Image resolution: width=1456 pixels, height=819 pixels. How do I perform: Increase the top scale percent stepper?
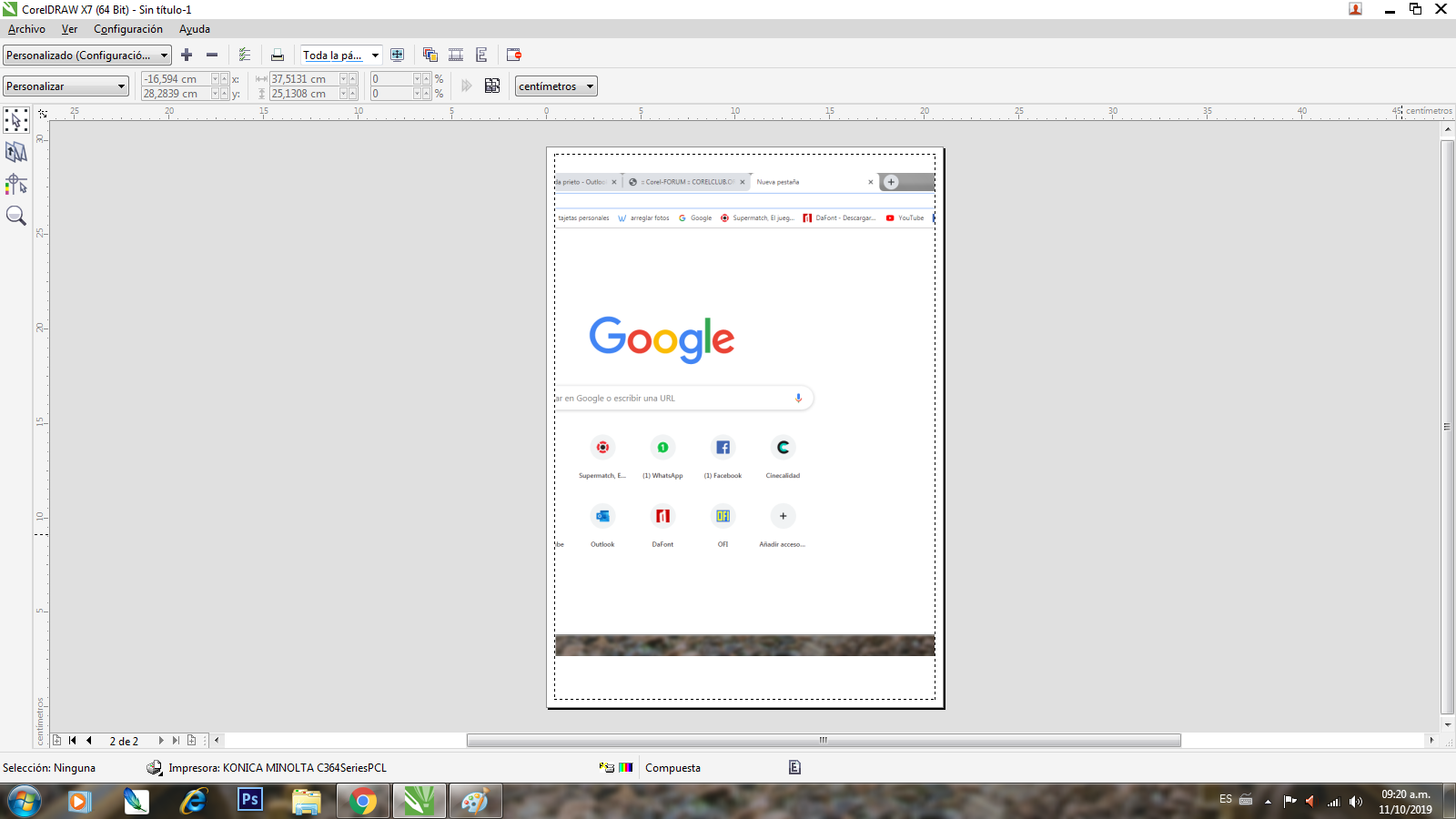(x=426, y=79)
